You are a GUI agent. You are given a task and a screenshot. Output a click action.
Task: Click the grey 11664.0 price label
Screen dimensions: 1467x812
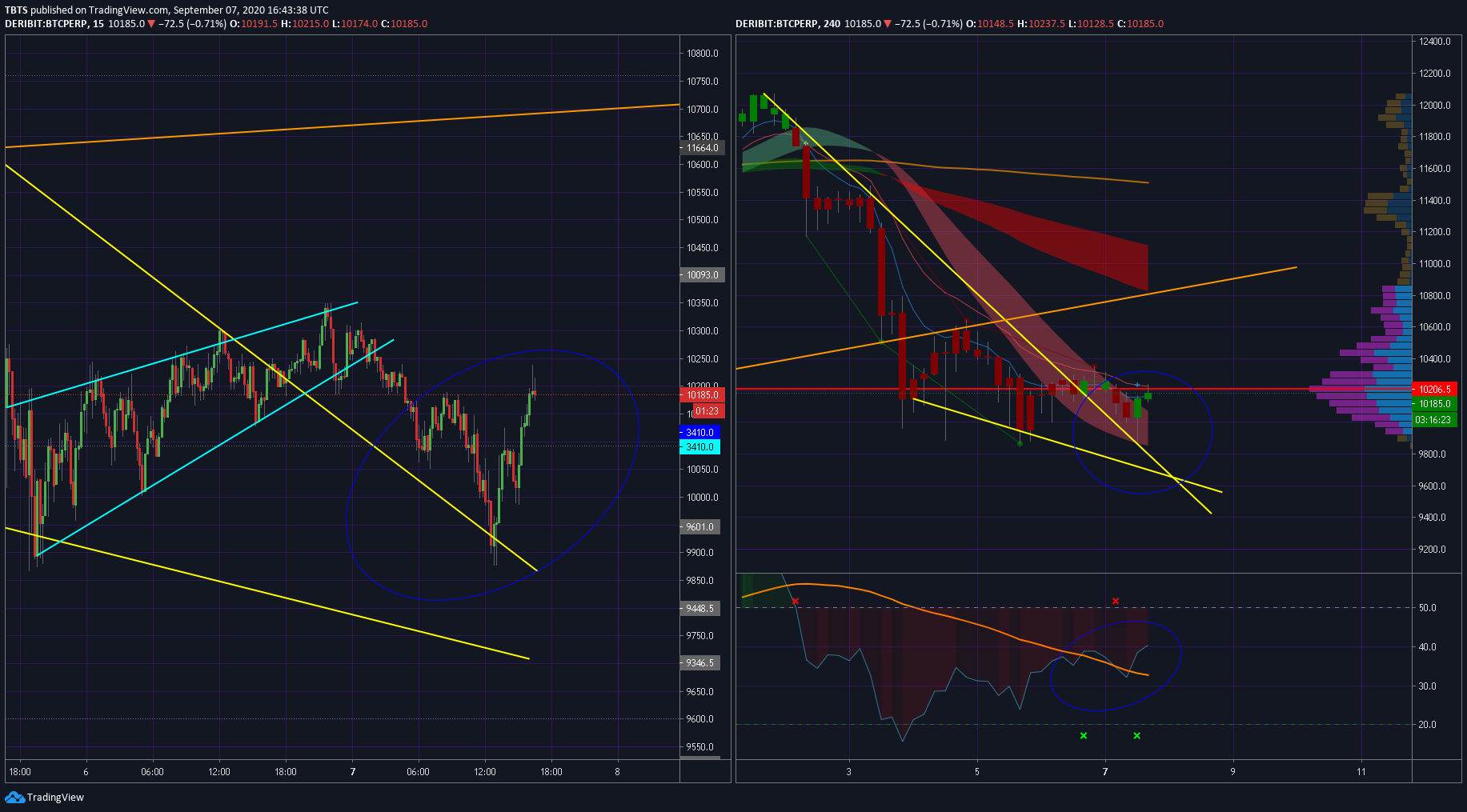(702, 148)
